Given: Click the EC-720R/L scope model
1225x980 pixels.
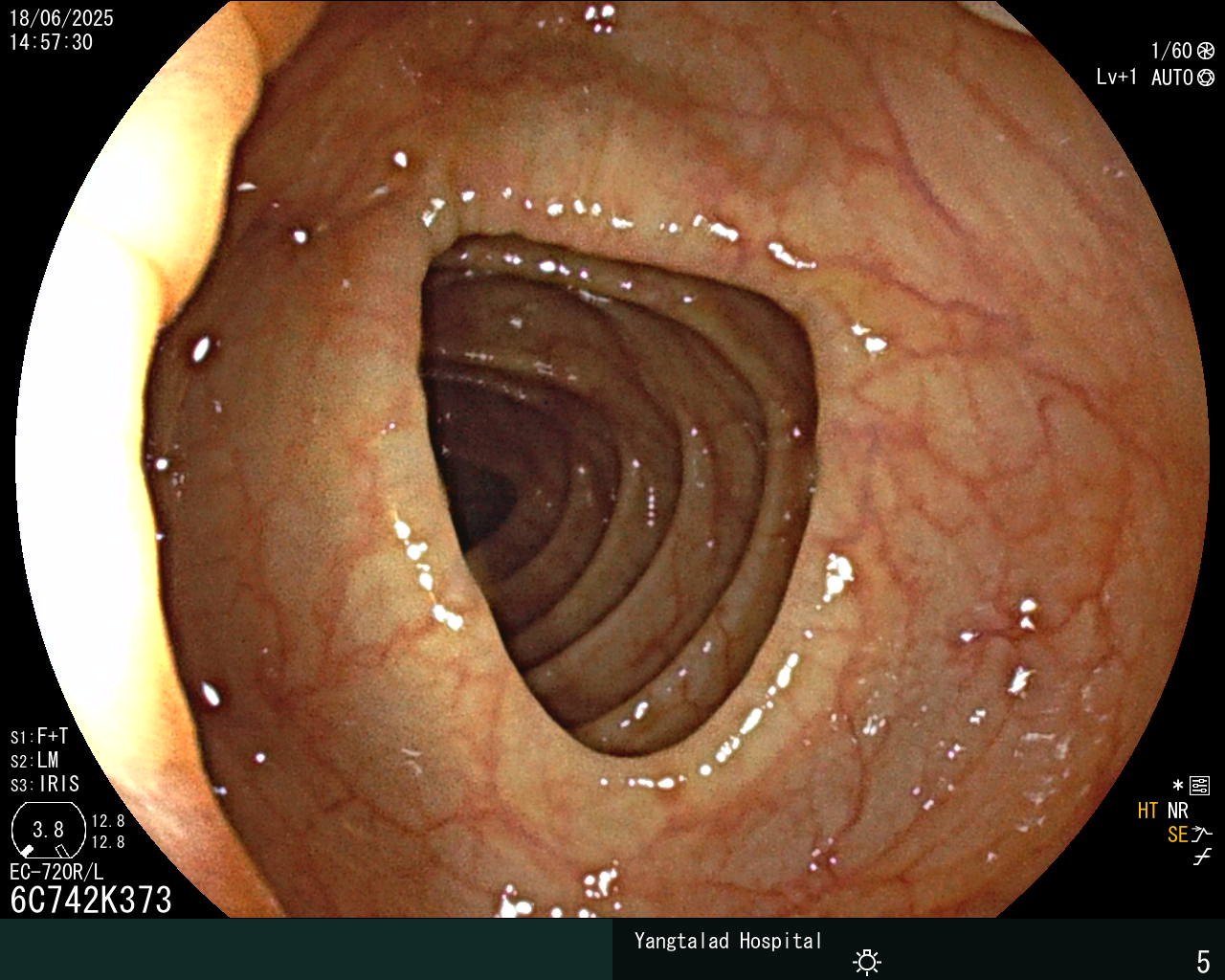Looking at the screenshot, I should click(56, 873).
